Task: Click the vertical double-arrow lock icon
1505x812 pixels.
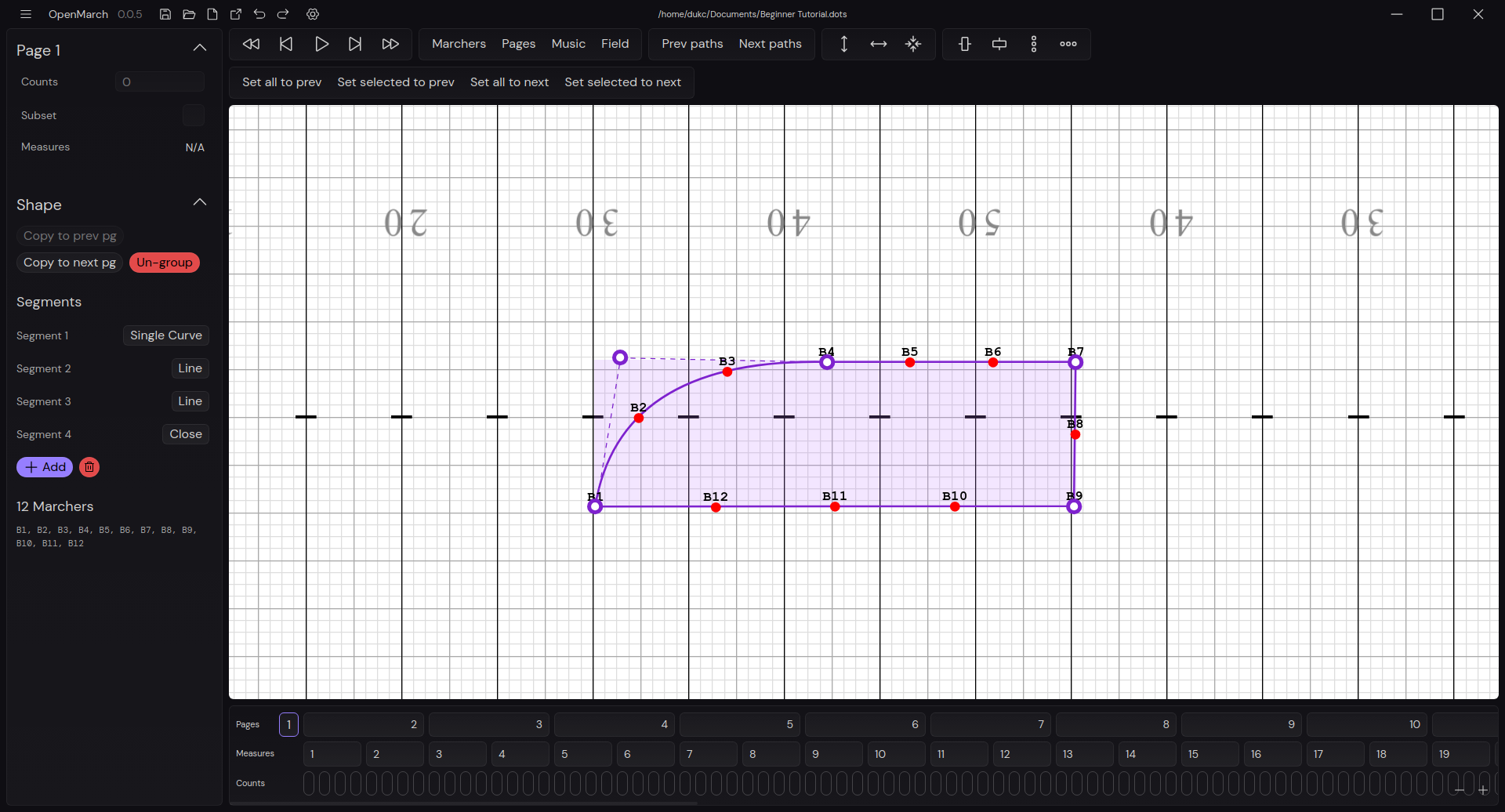Action: (844, 44)
